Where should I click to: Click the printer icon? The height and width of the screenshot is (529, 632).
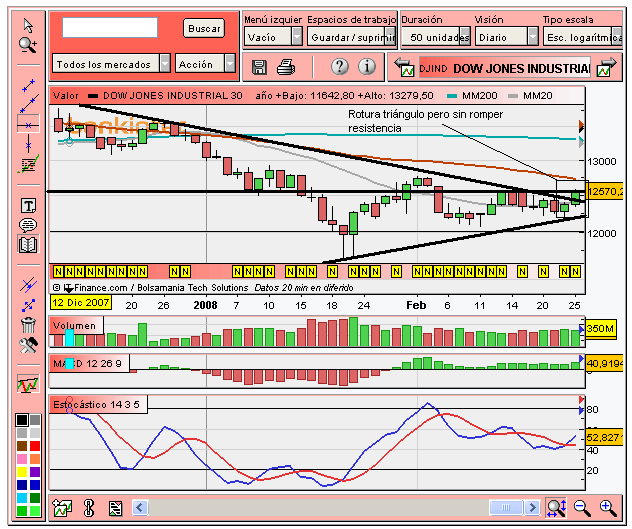pyautogui.click(x=286, y=67)
